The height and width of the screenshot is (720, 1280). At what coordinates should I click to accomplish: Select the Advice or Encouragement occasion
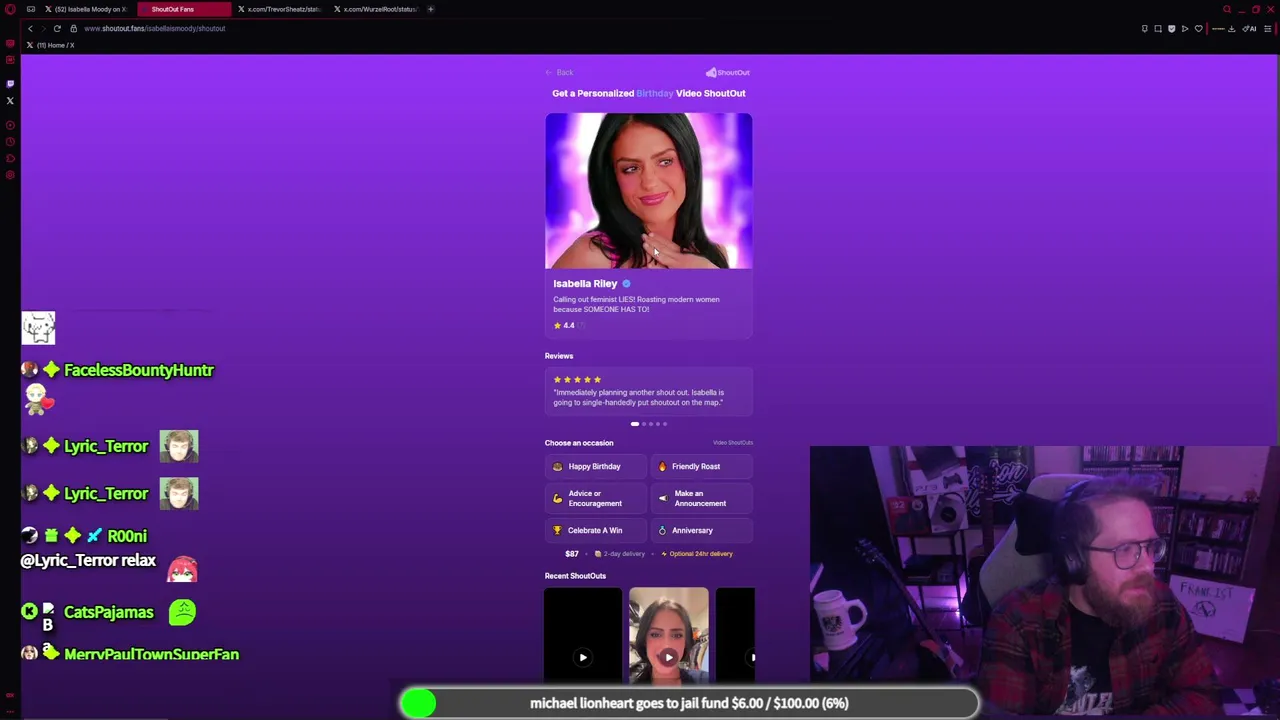point(596,498)
